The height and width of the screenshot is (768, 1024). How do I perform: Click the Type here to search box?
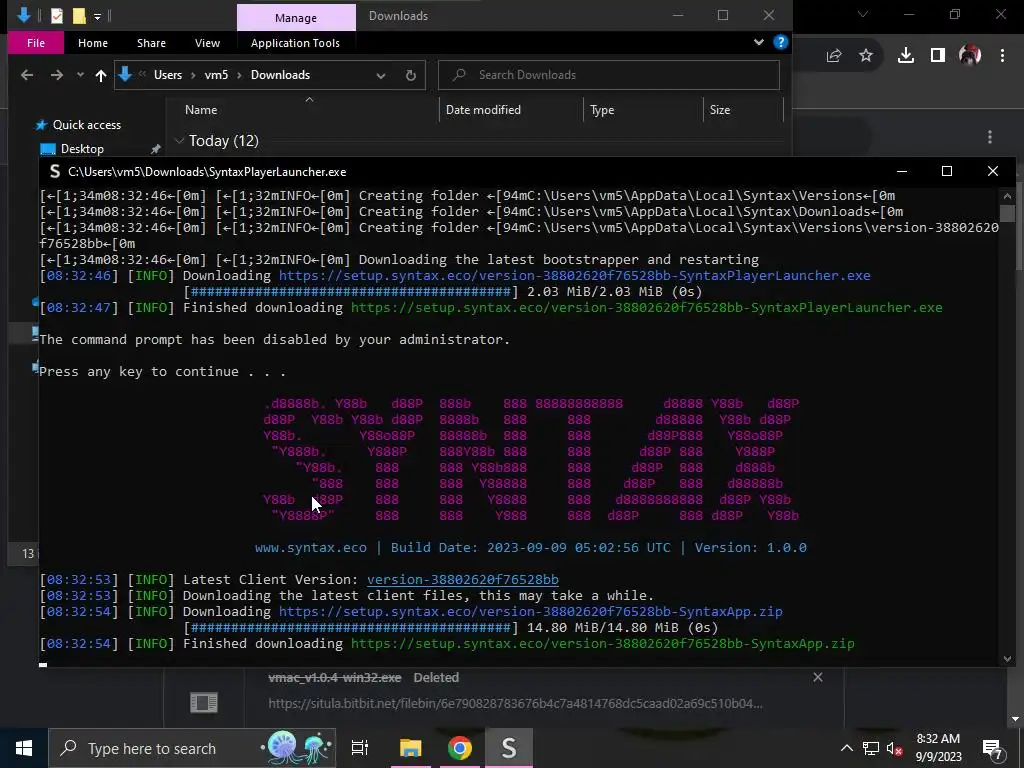(193, 748)
